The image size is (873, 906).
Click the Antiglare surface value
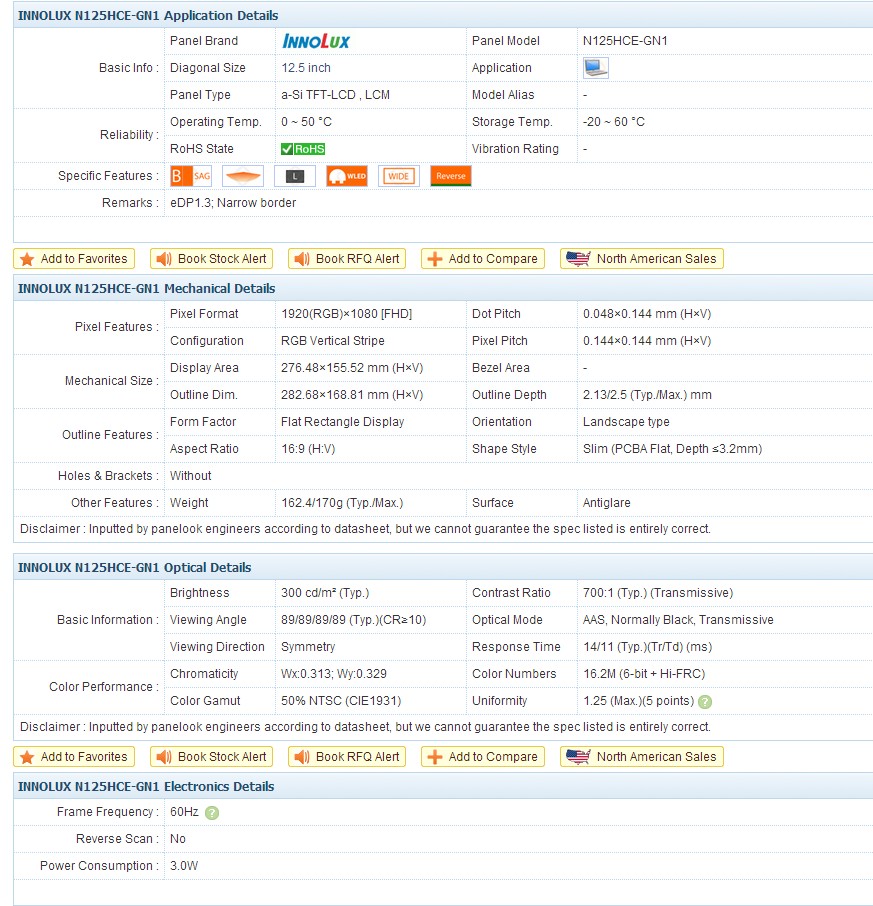(x=607, y=503)
